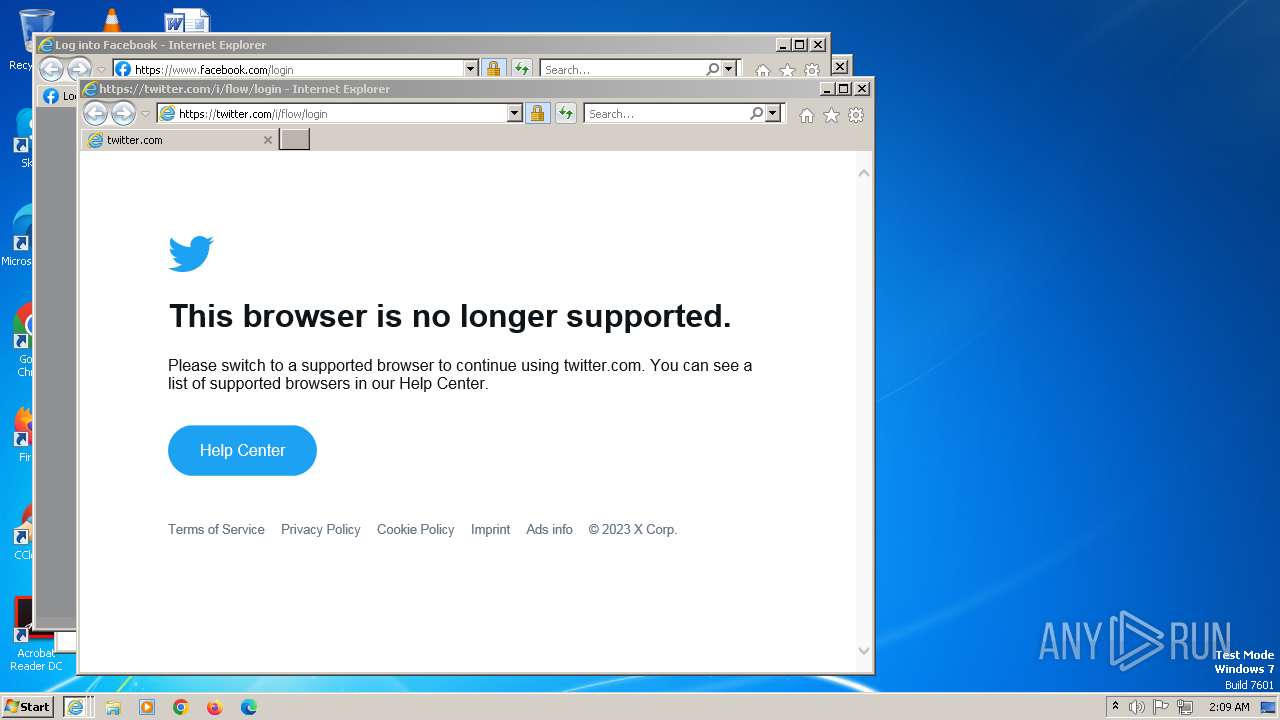Image resolution: width=1280 pixels, height=720 pixels.
Task: Select the twitter.com tab
Action: [x=180, y=140]
